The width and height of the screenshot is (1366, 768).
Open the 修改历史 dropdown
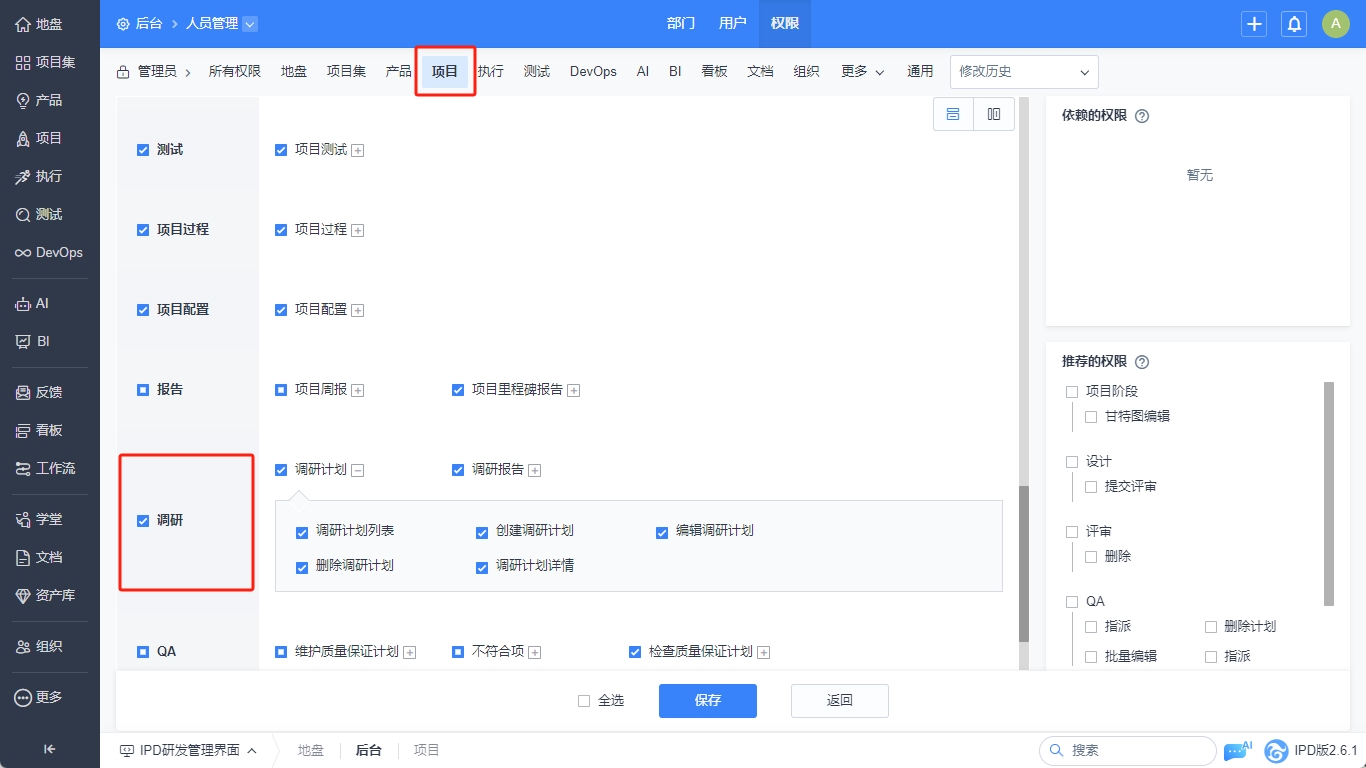point(1023,72)
